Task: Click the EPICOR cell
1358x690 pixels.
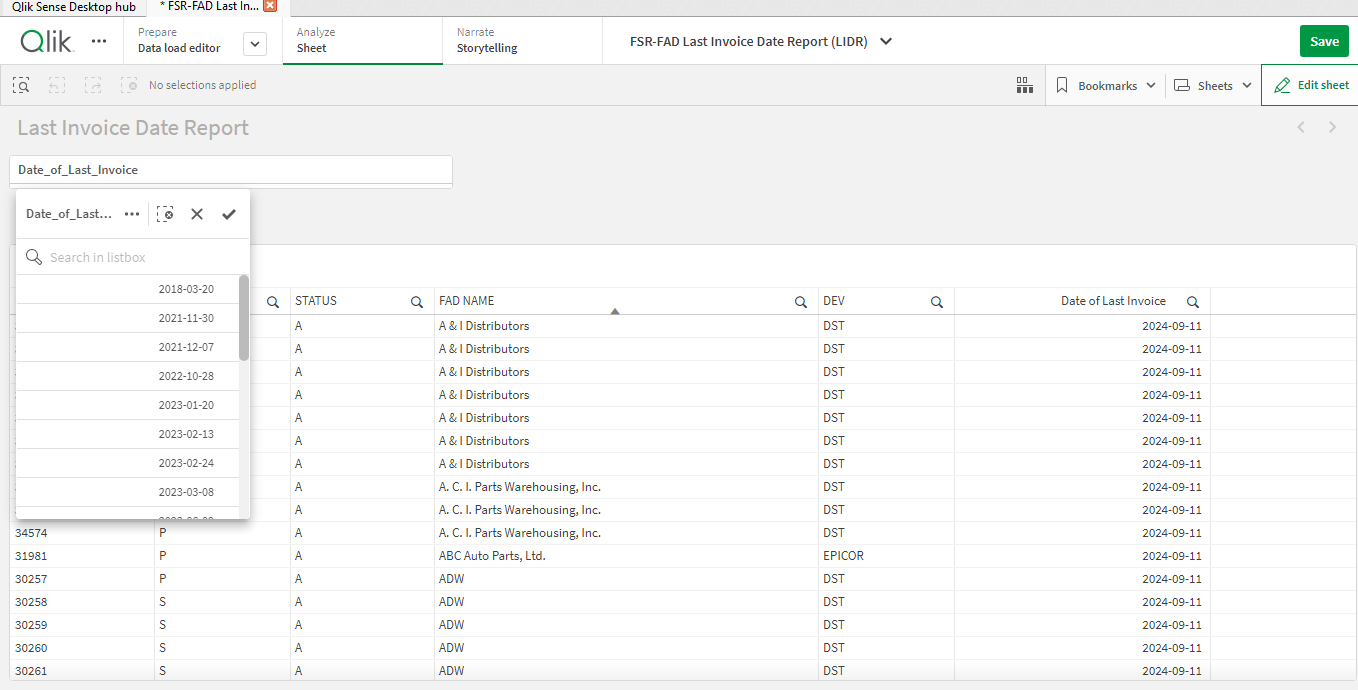Action: (886, 556)
